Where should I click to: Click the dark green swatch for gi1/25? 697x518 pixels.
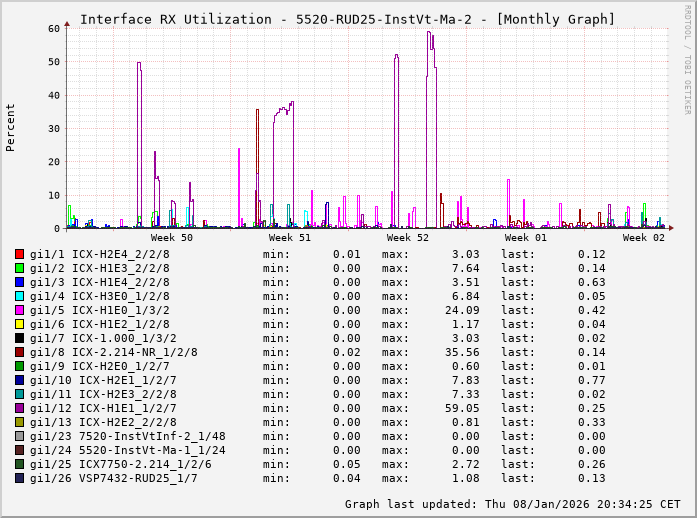[19, 464]
